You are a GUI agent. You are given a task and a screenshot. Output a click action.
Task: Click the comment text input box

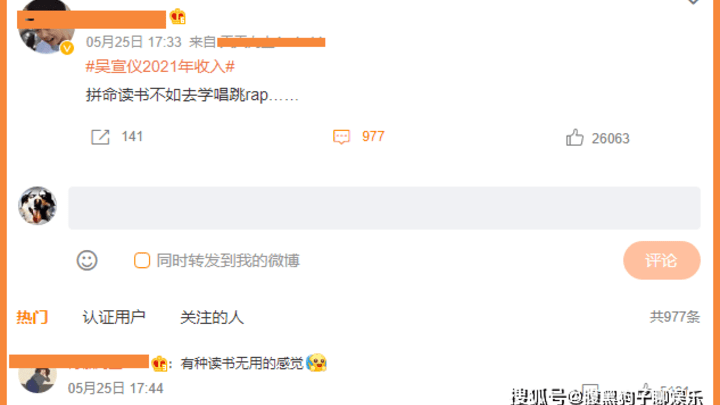384,208
